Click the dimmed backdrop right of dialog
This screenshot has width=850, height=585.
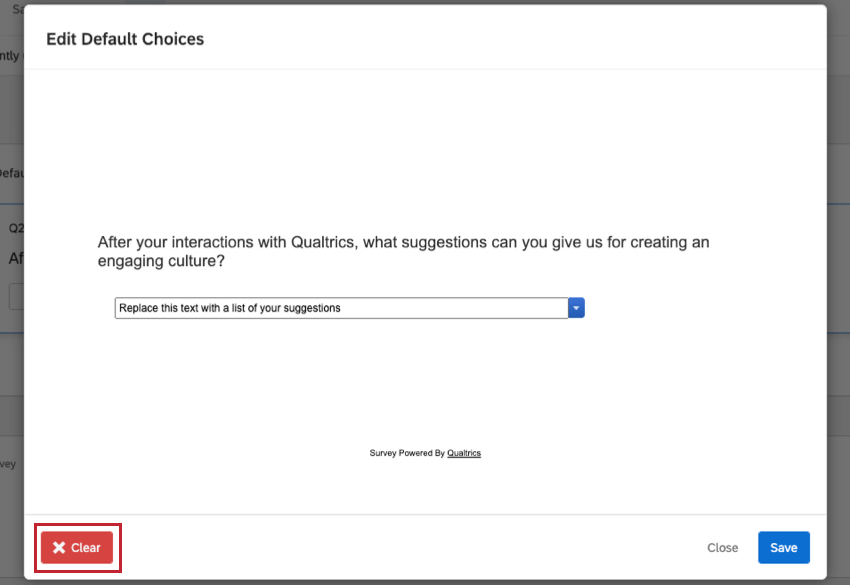[x=838, y=300]
